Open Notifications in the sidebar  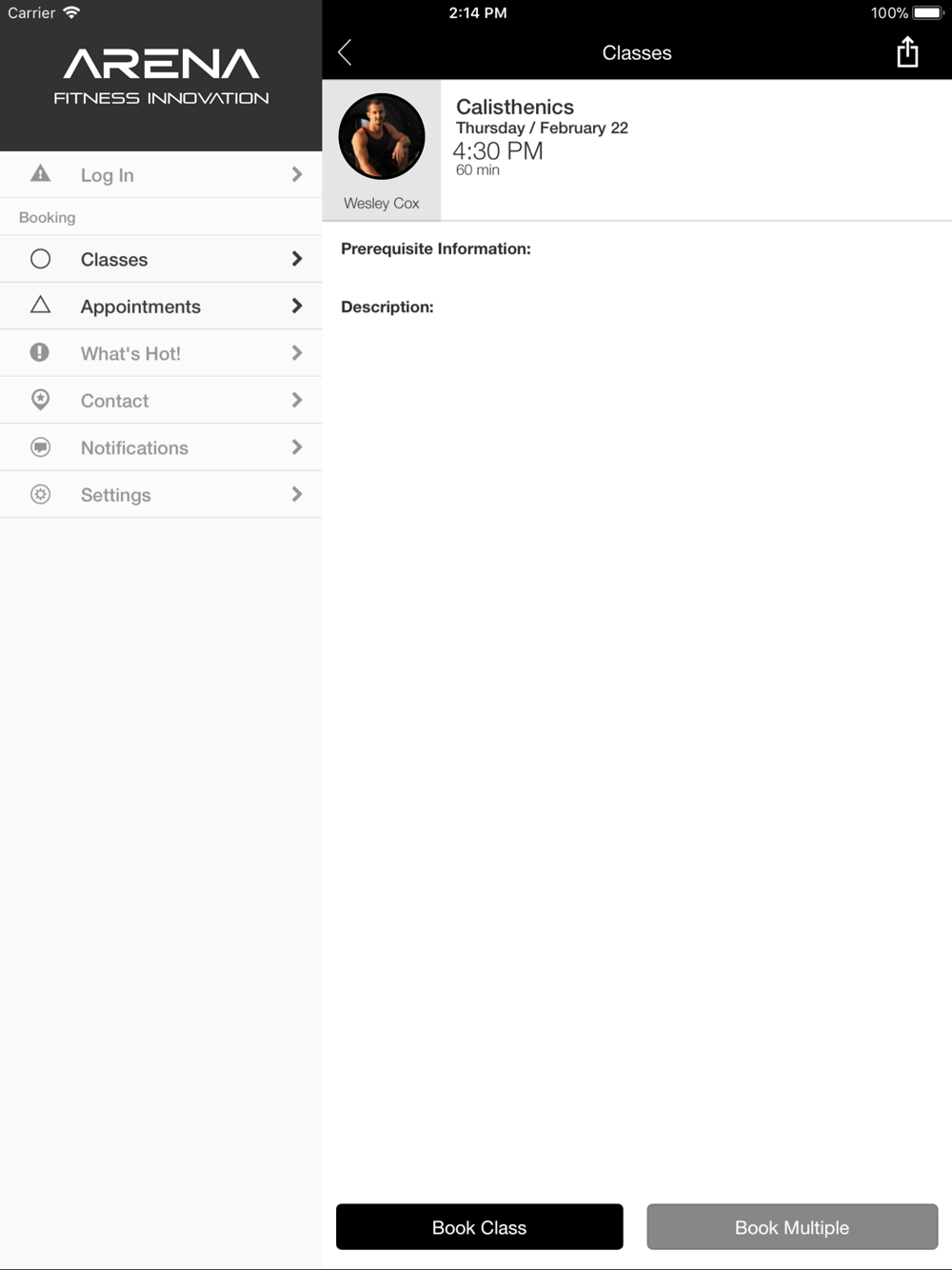[x=161, y=447]
